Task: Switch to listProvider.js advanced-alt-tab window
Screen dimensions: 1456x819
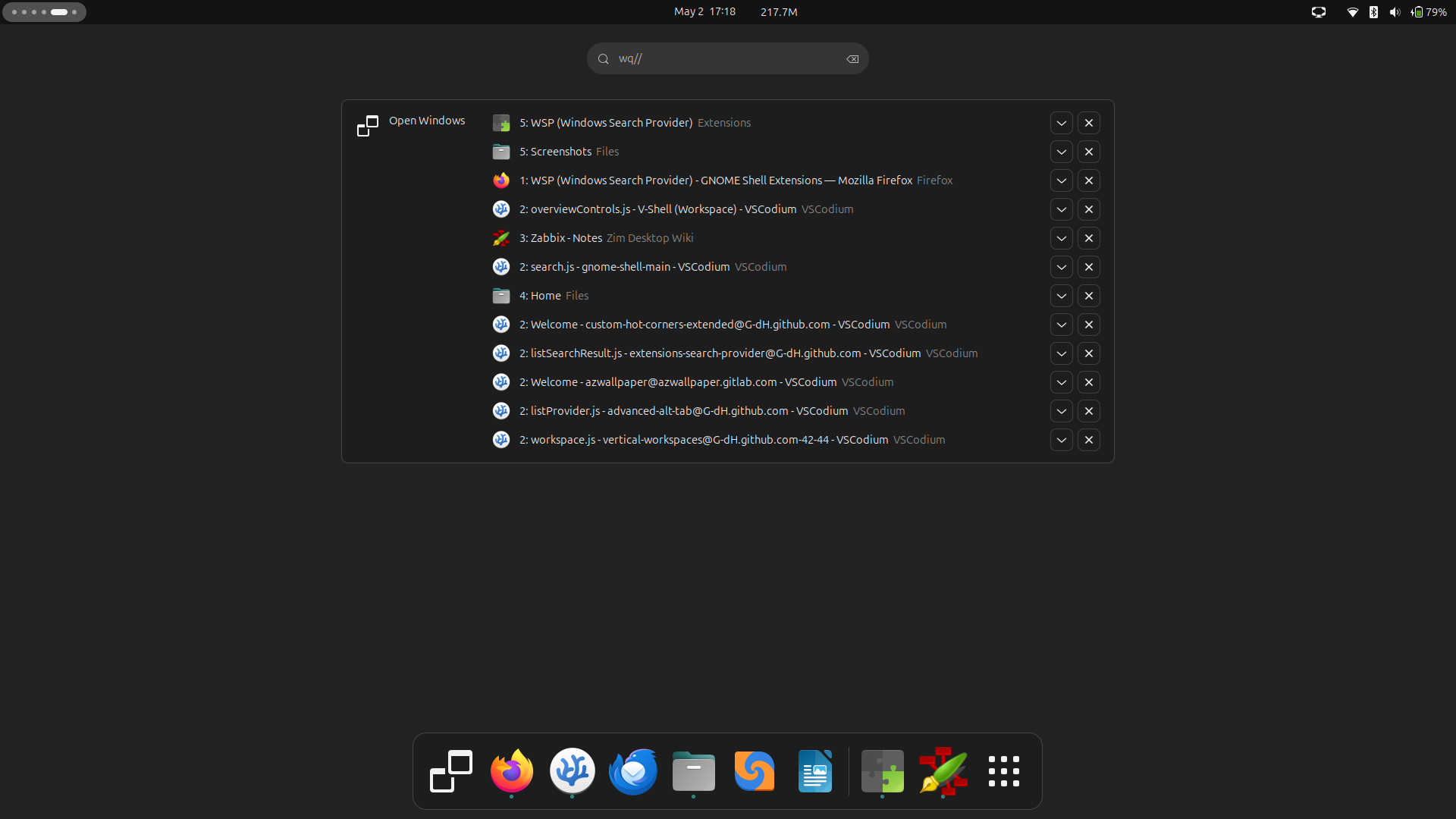Action: click(x=712, y=411)
